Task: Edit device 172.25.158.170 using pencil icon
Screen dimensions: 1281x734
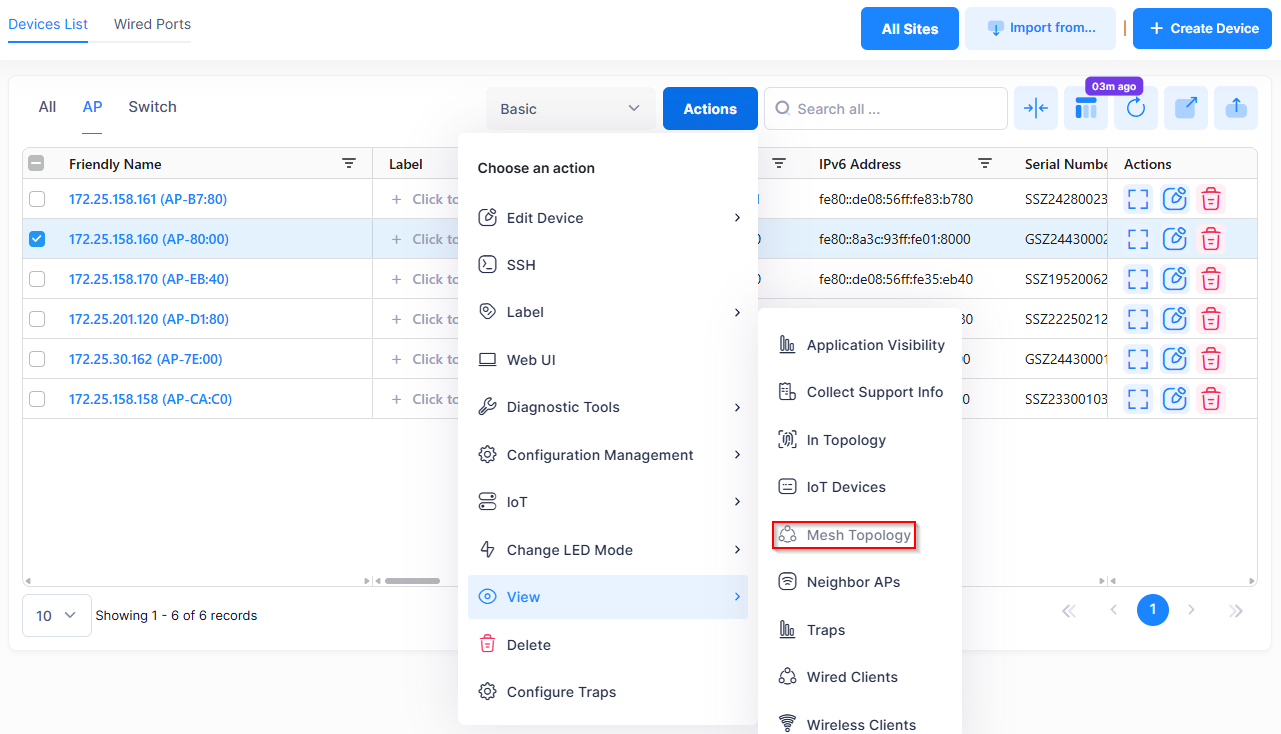Action: coord(1174,279)
